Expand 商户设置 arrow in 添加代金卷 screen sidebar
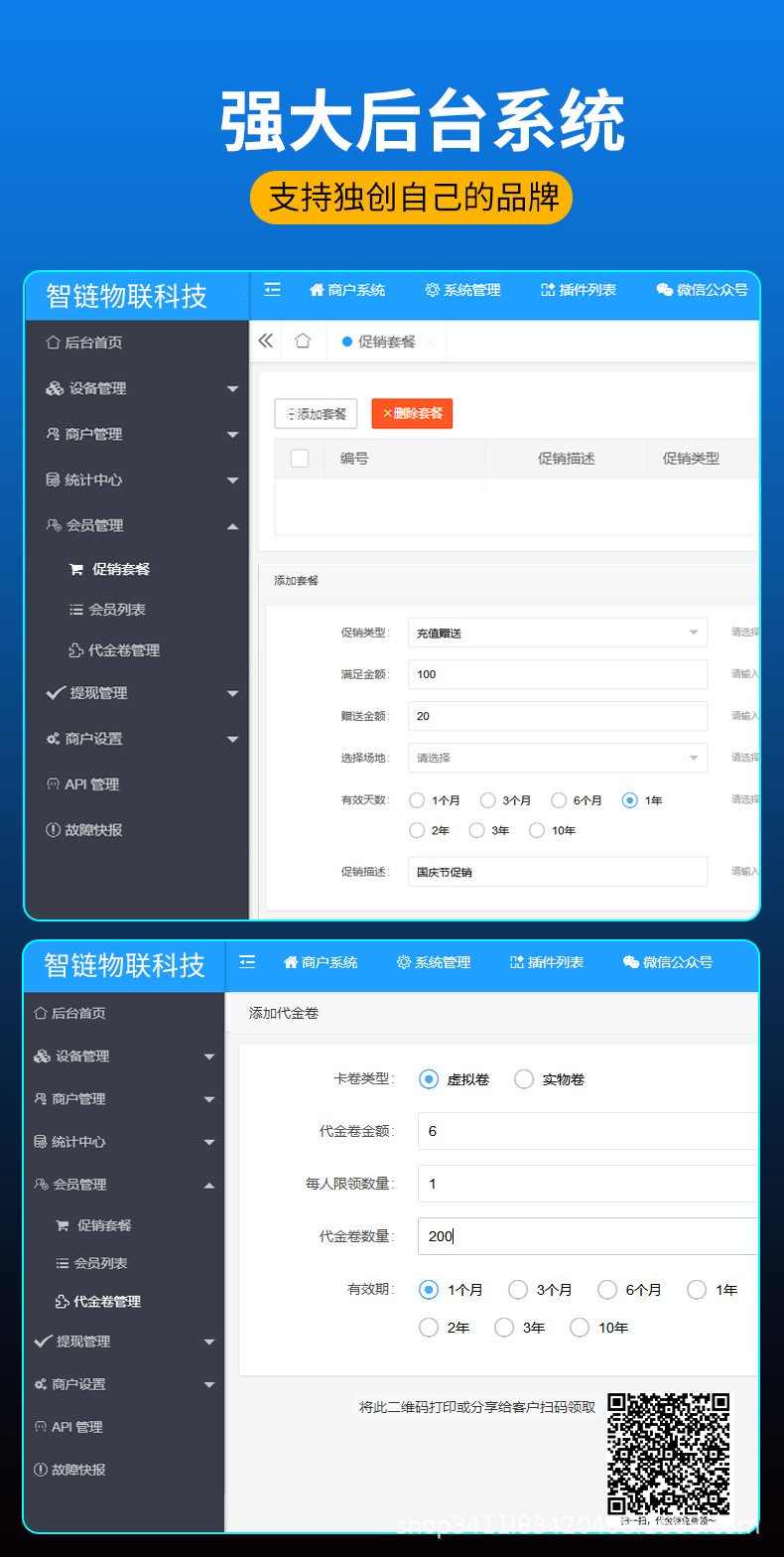The image size is (784, 1557). tap(209, 1385)
